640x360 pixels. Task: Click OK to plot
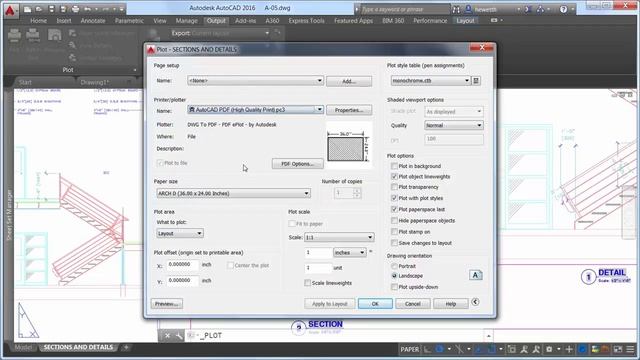click(x=375, y=304)
